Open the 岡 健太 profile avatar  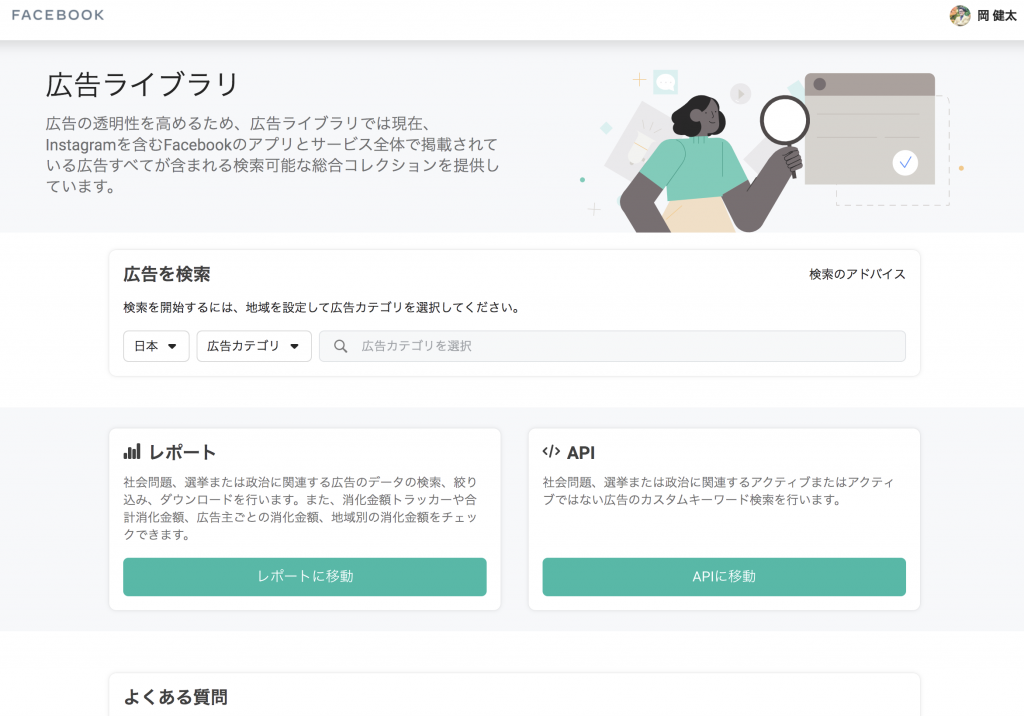(x=959, y=15)
